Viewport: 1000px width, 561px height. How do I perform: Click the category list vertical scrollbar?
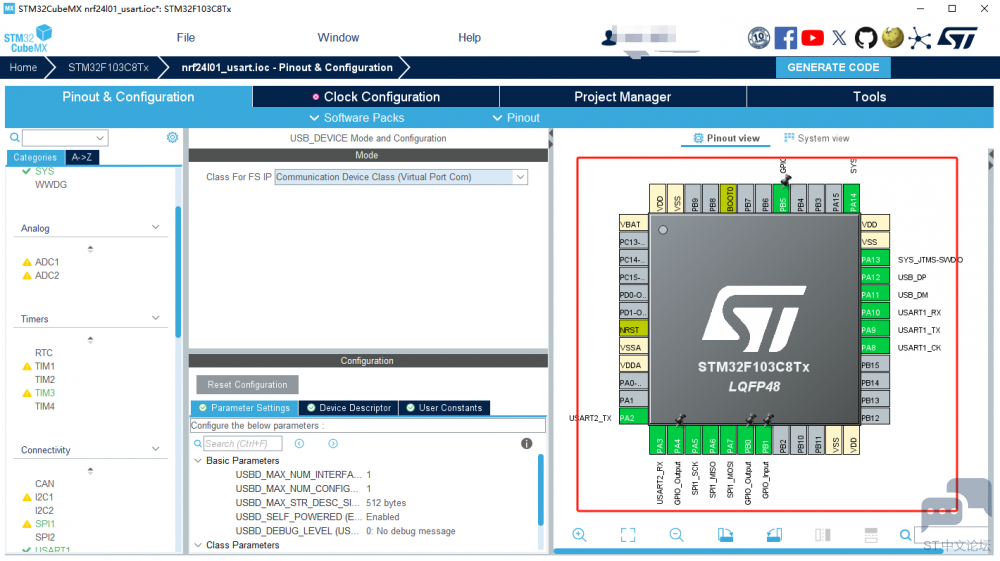click(x=178, y=272)
